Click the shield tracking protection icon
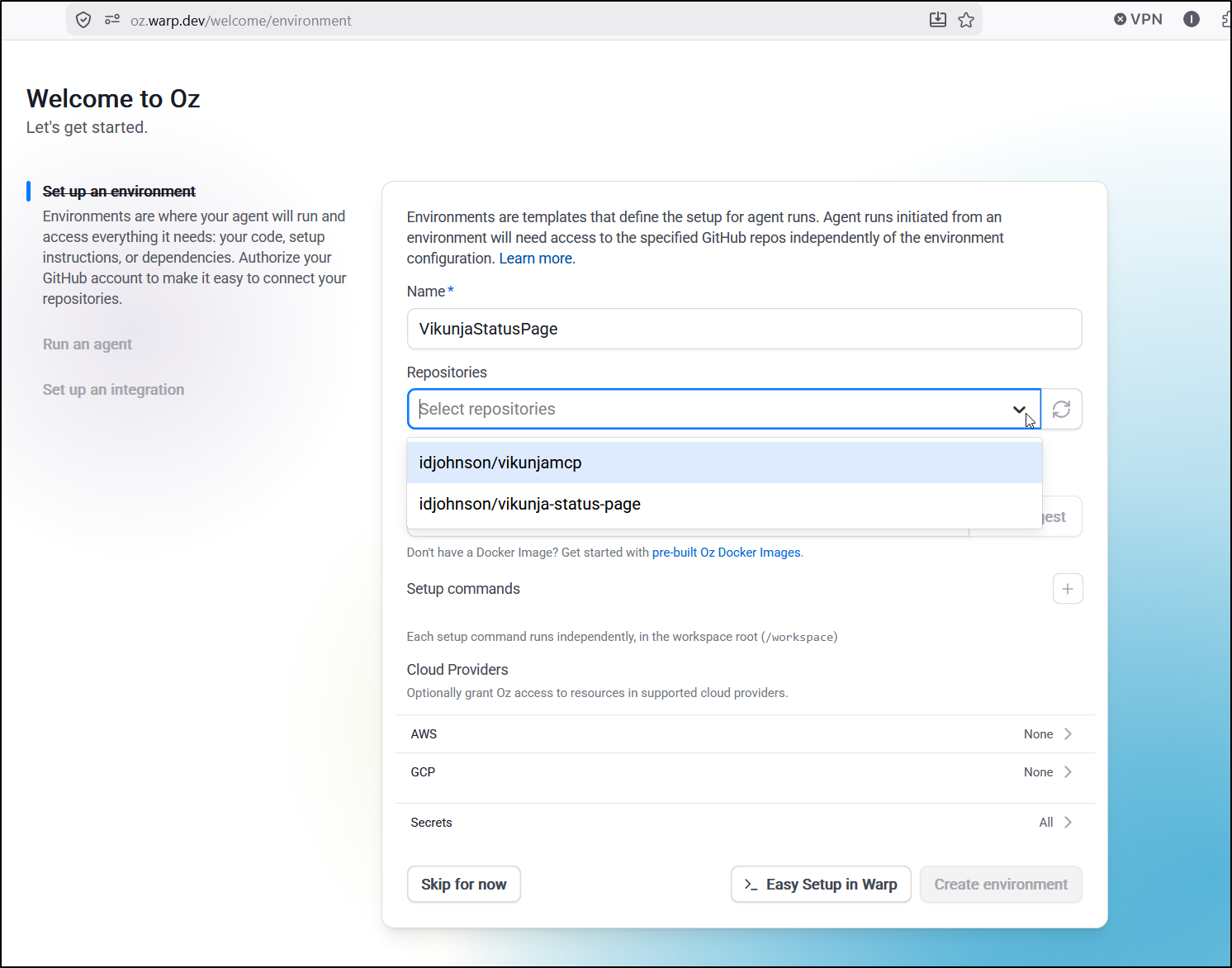The height and width of the screenshot is (968, 1232). pos(83,20)
